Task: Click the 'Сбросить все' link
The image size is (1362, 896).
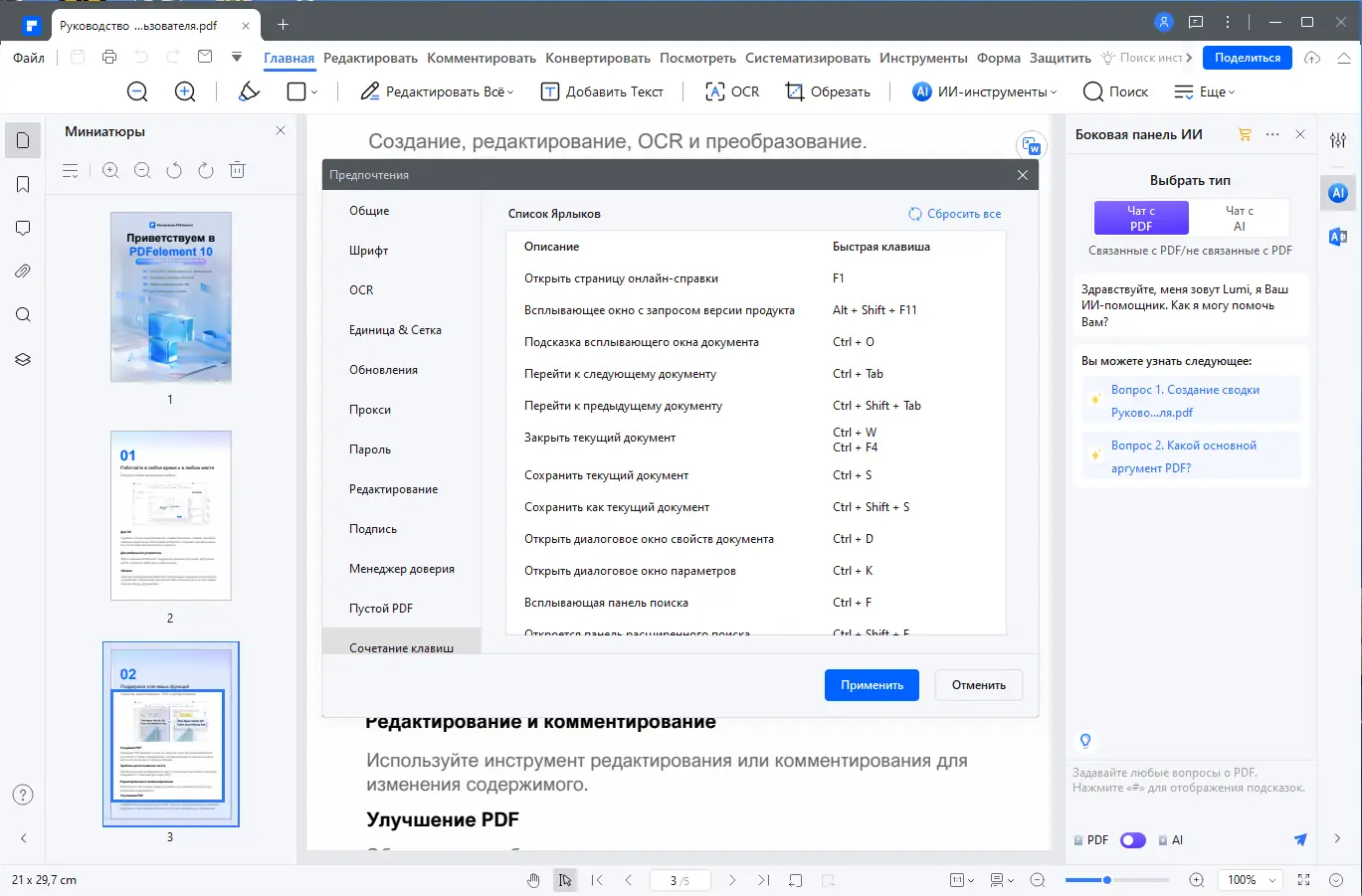Action: [954, 213]
